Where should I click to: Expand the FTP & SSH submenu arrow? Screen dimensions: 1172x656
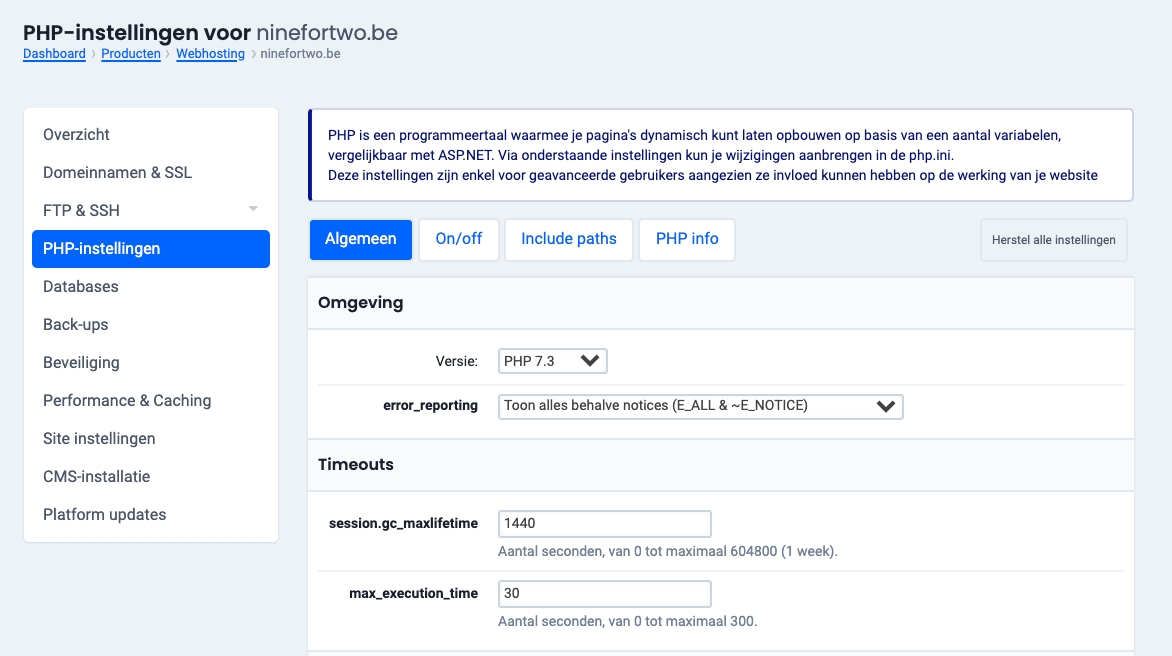click(253, 210)
